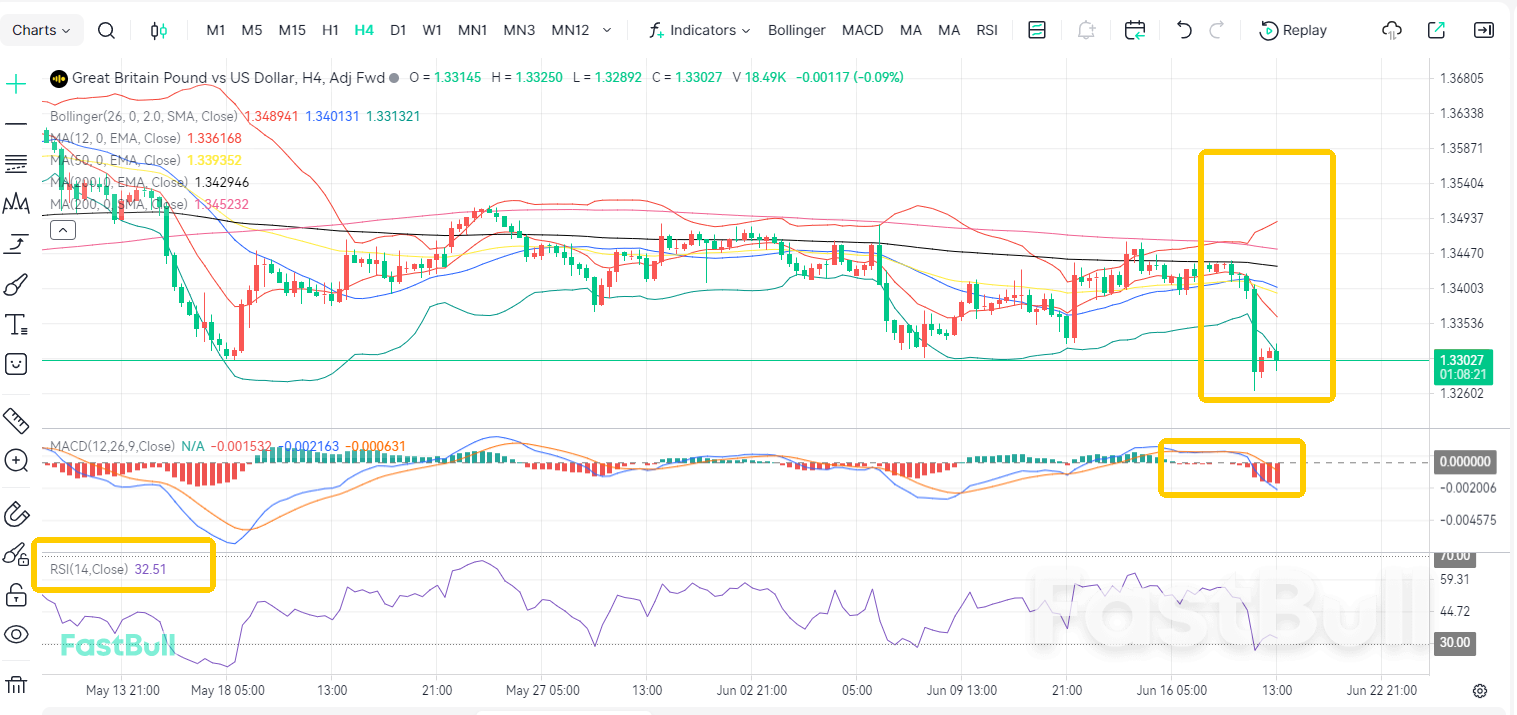Open the Indicators dropdown menu

point(700,30)
